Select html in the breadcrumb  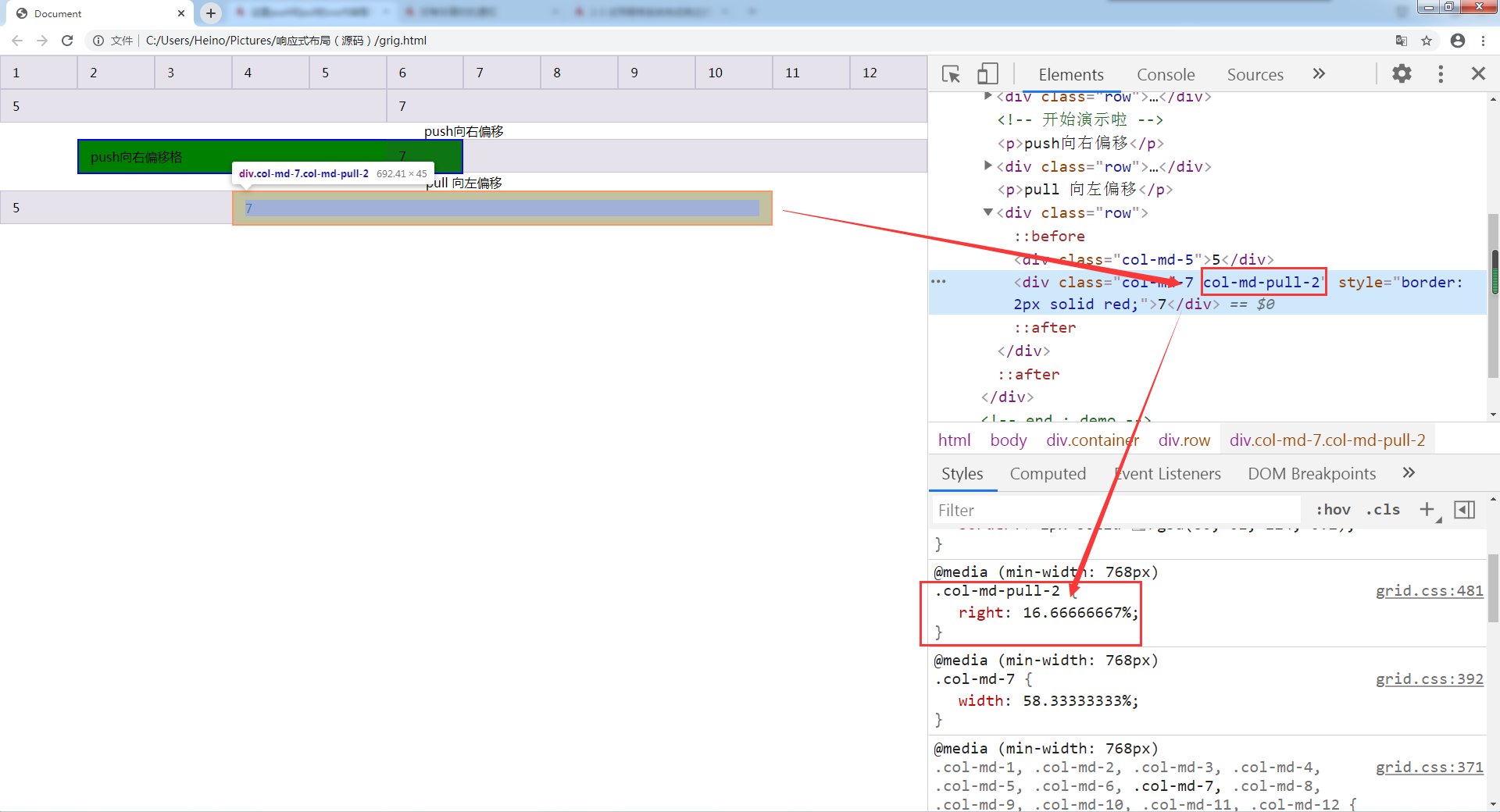954,440
